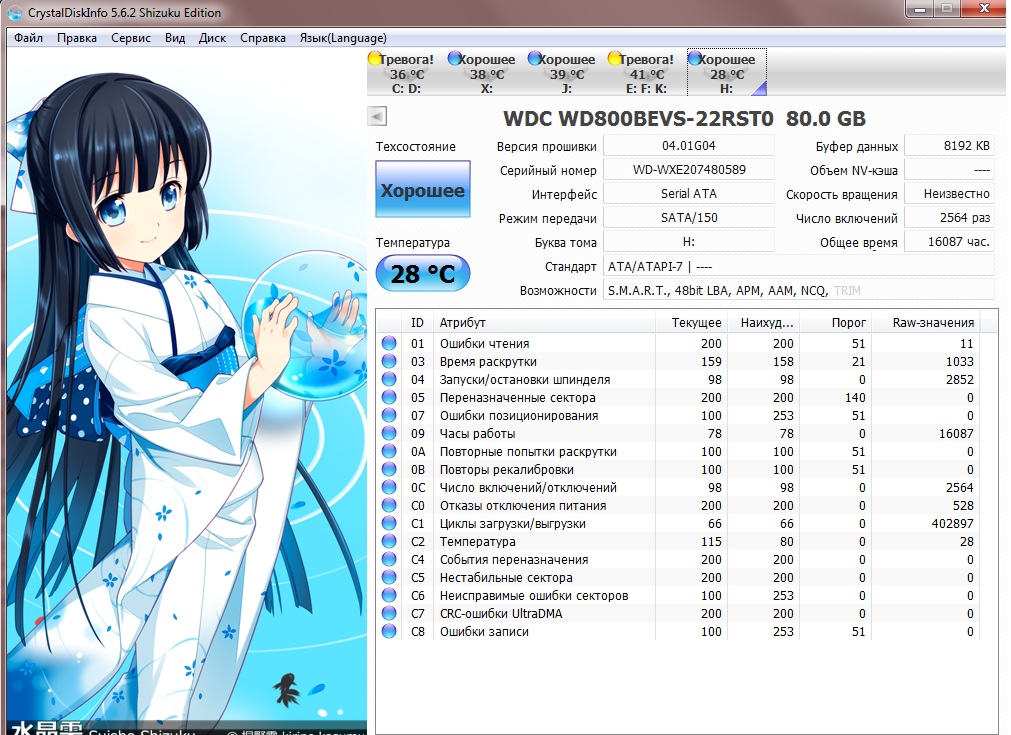Select disk C: D: with Тревога status

tap(406, 73)
